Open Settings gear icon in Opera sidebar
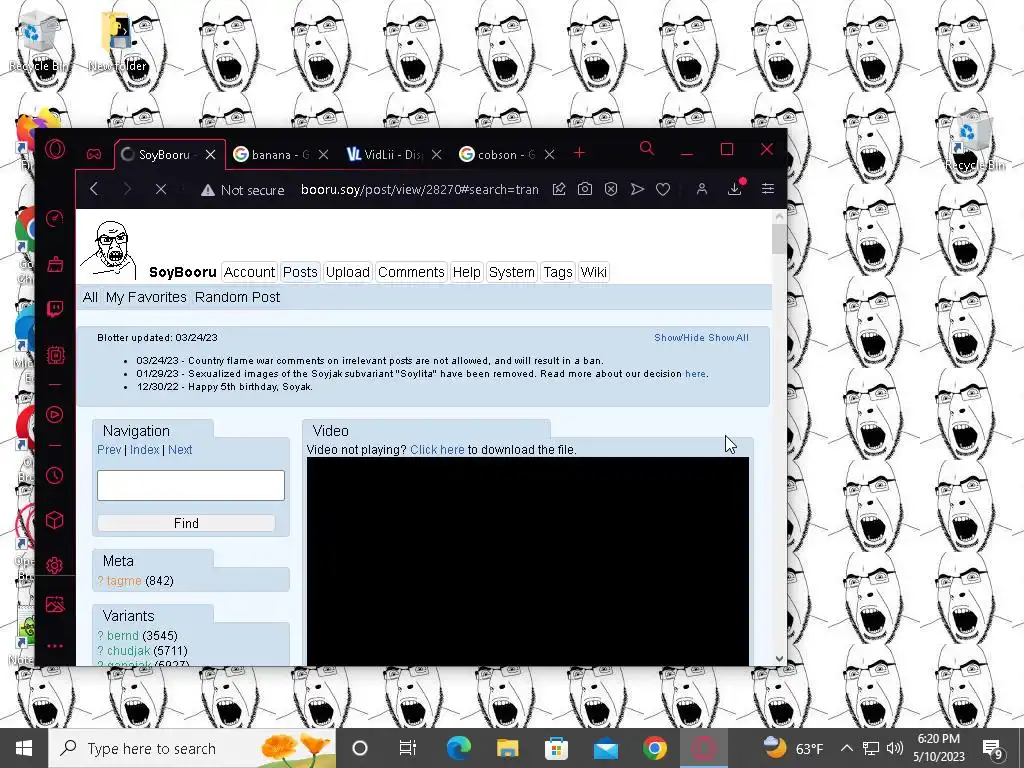 pos(55,565)
